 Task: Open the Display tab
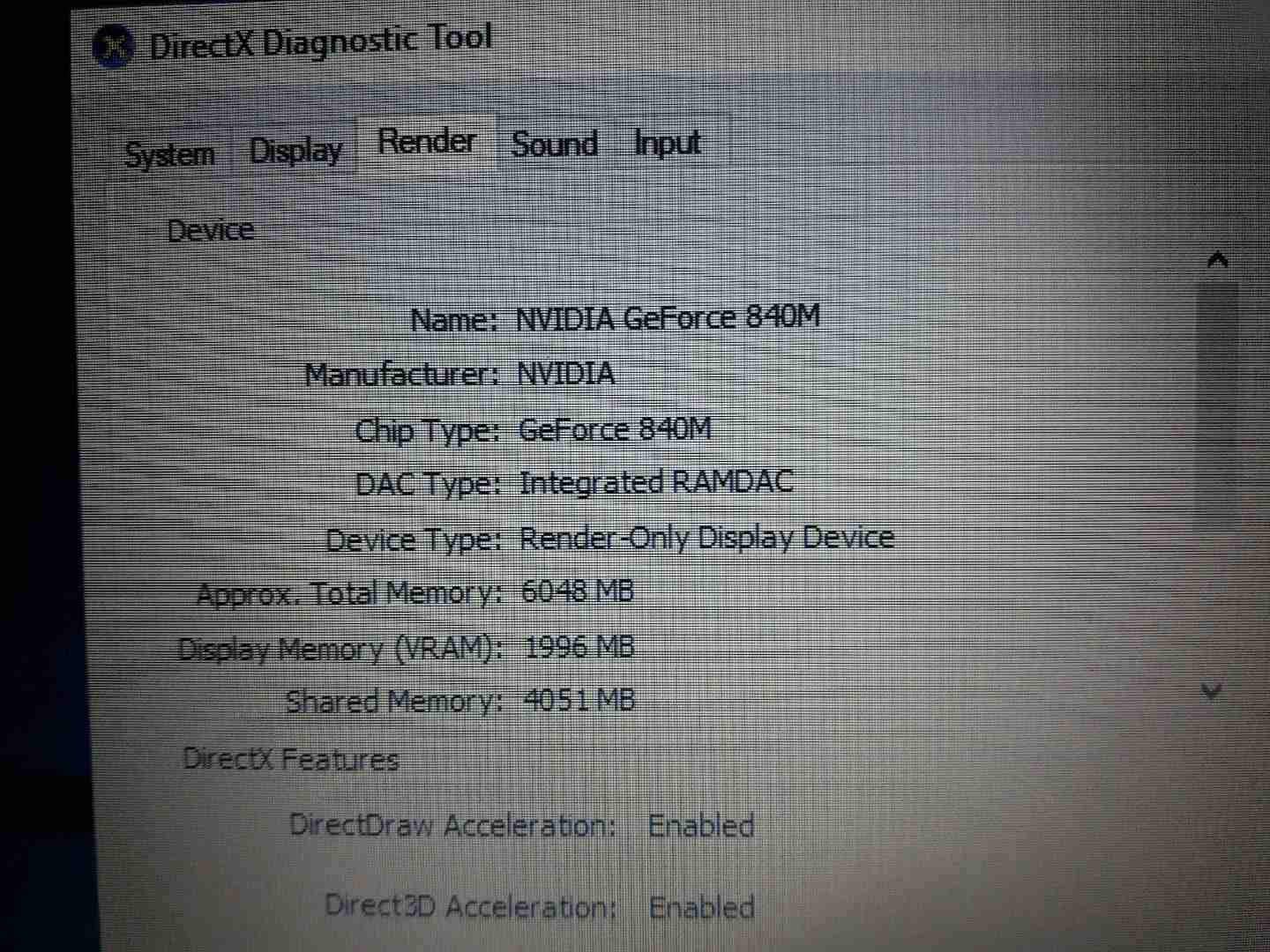(295, 151)
